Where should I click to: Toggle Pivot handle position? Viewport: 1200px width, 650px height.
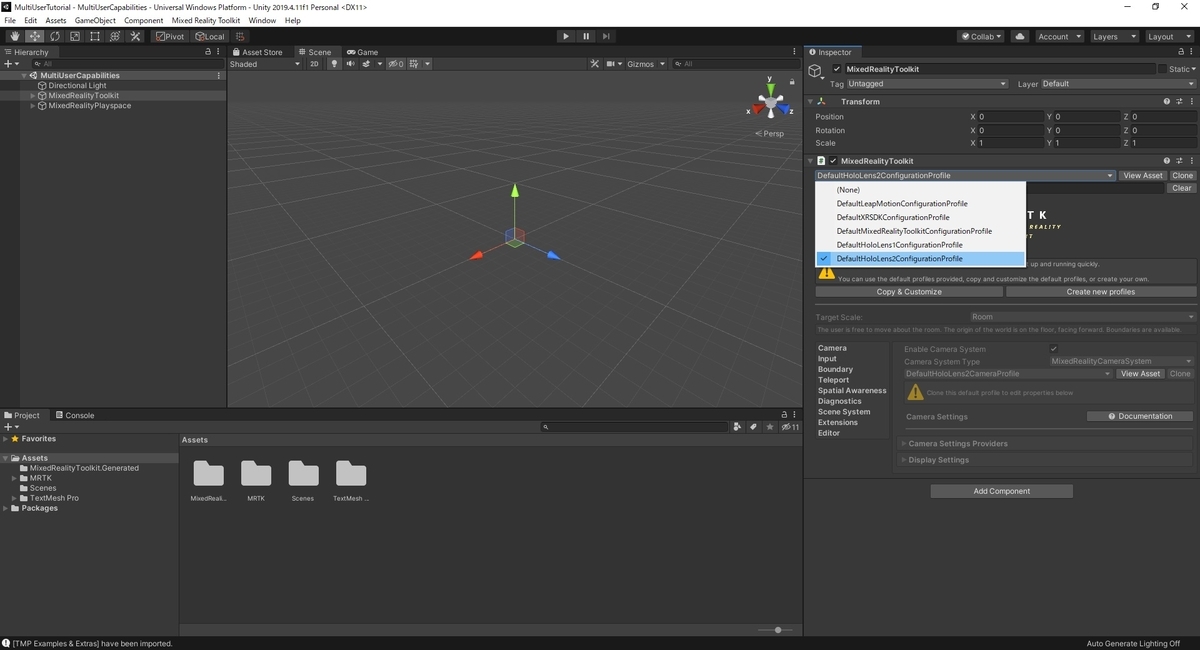(170, 36)
